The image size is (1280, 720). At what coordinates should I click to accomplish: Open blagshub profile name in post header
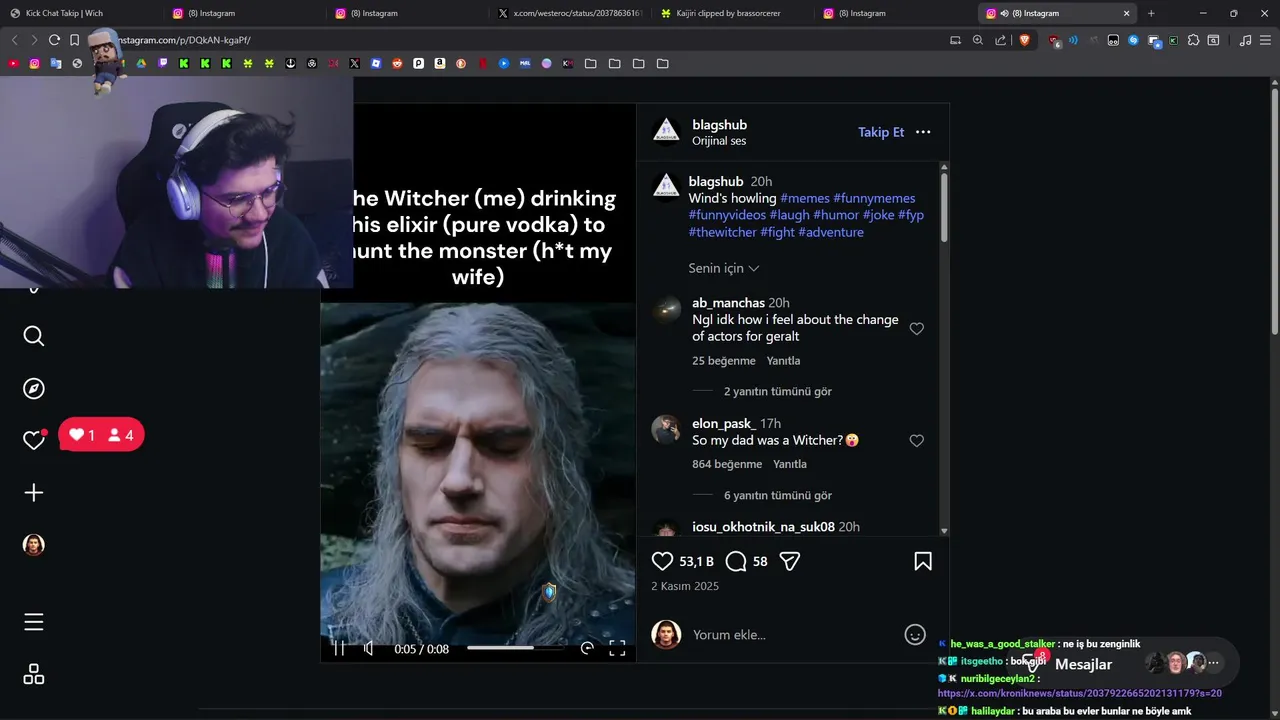pos(719,125)
